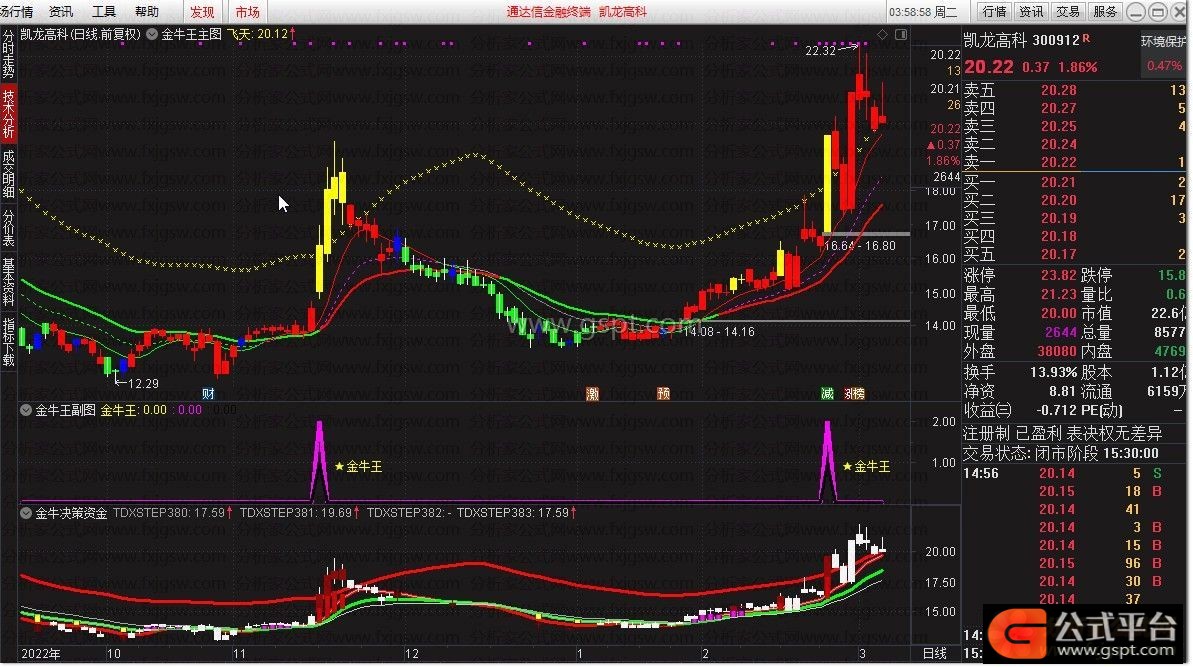The height and width of the screenshot is (667, 1193).
Task: Open the 工具 menu
Action: [103, 11]
